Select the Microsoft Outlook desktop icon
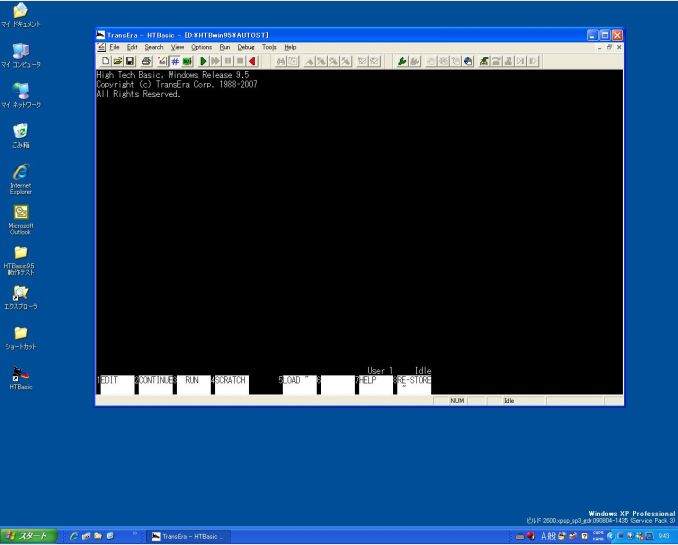 tap(20, 220)
